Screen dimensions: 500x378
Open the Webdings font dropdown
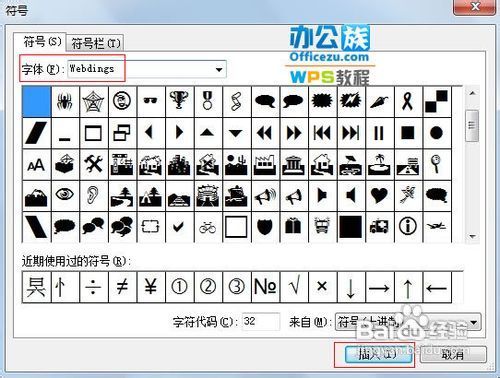tap(219, 69)
